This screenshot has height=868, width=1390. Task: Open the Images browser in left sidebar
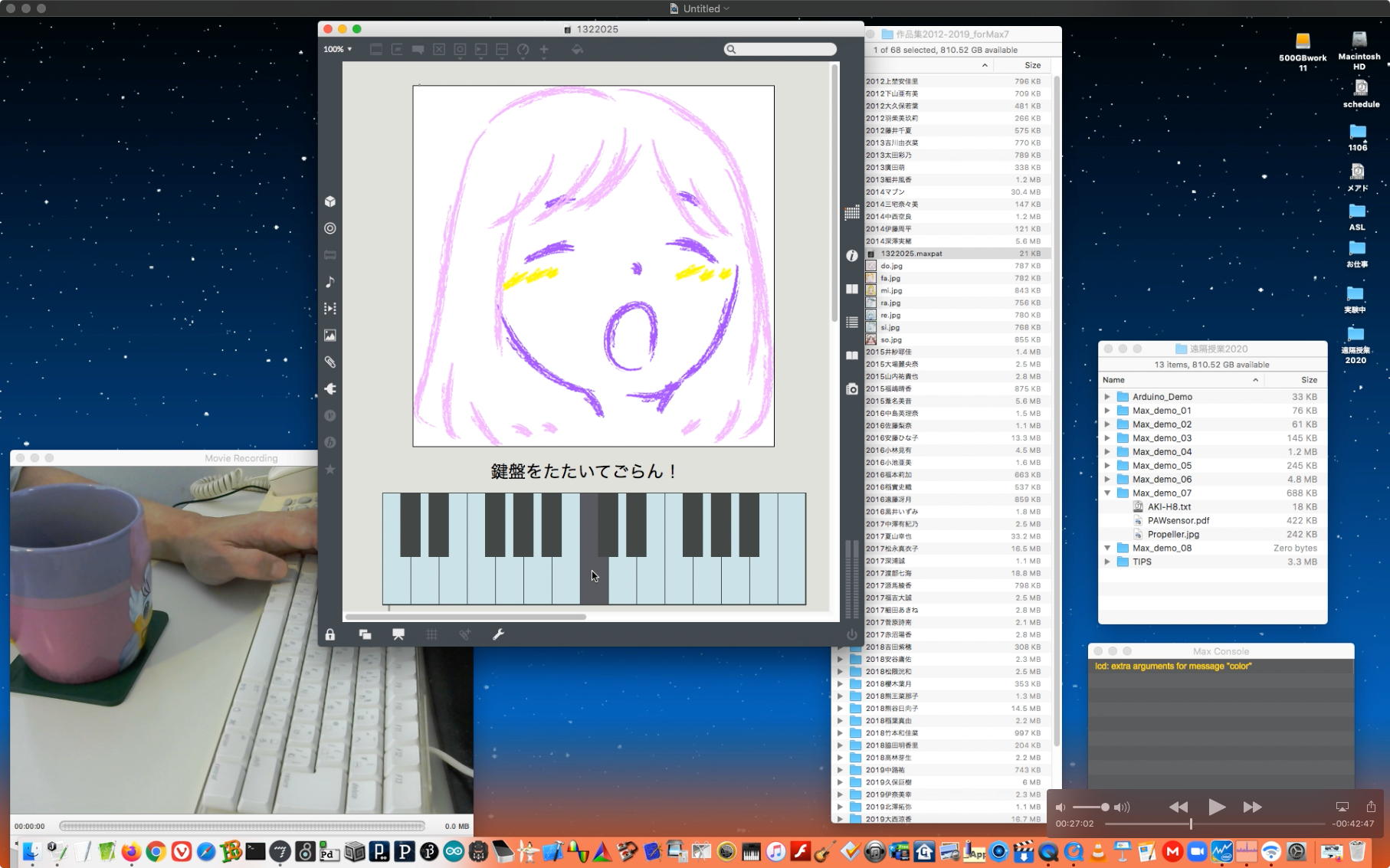tap(330, 336)
